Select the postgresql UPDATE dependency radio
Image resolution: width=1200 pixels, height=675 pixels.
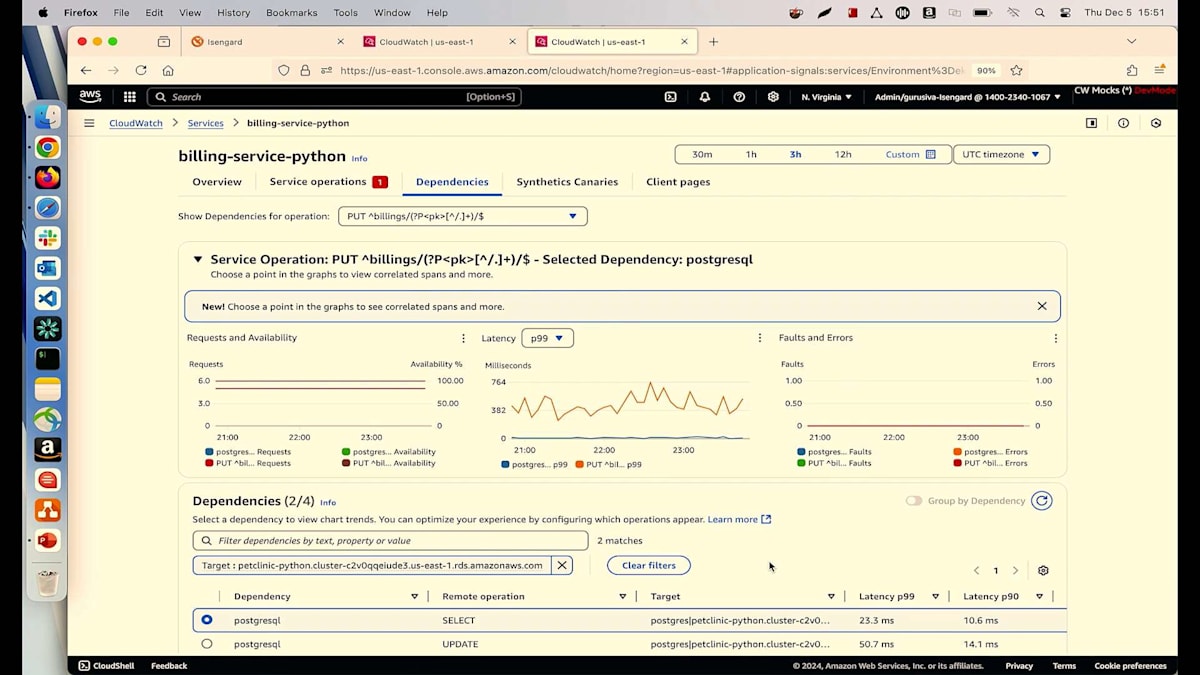(x=207, y=644)
